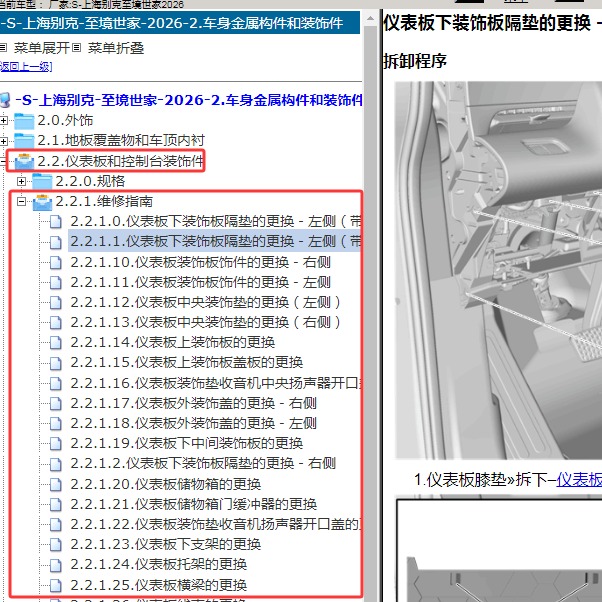
Task: Click the root computer icon of the tree
Action: tap(5, 100)
